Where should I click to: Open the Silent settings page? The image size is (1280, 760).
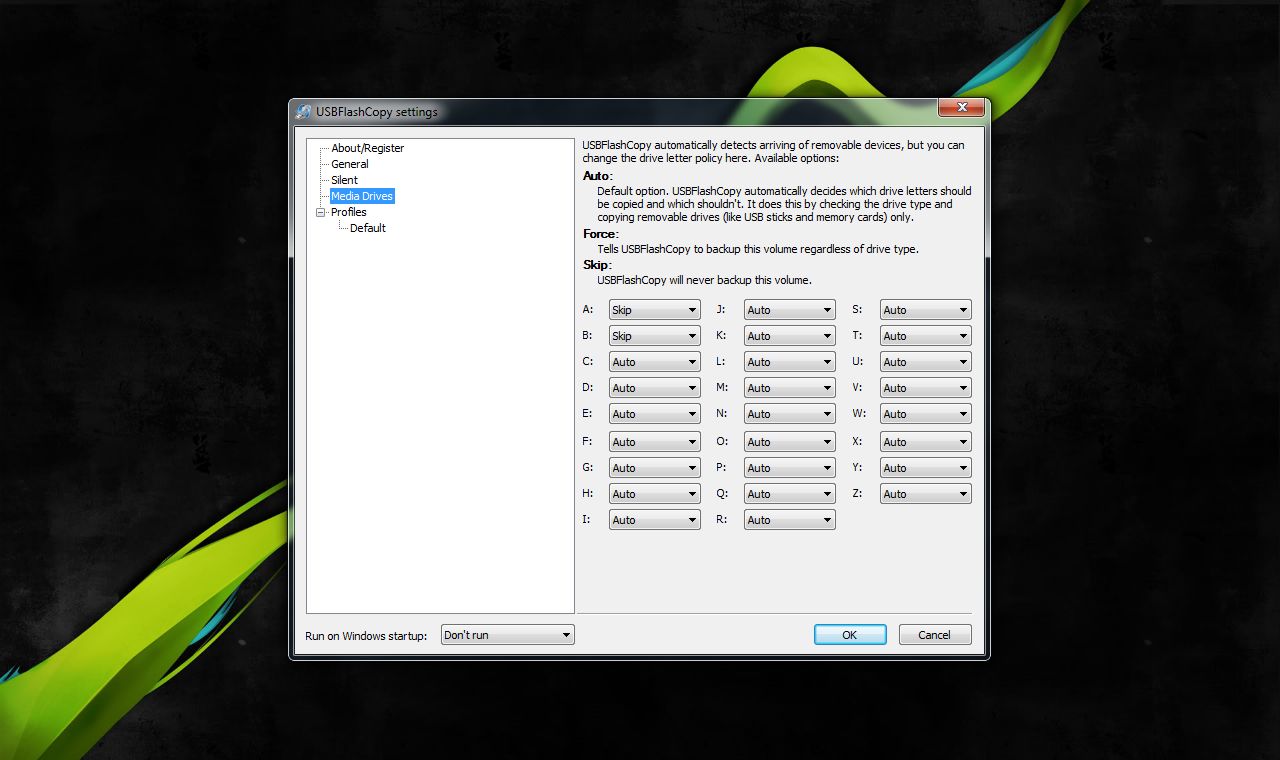pyautogui.click(x=344, y=180)
